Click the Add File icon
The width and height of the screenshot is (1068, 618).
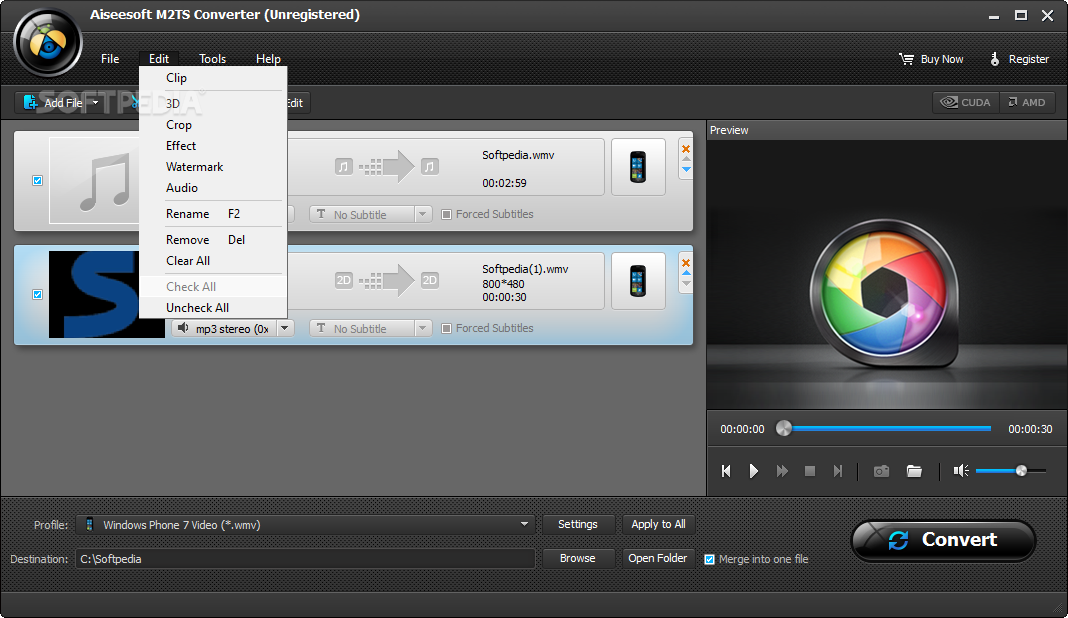pyautogui.click(x=30, y=102)
